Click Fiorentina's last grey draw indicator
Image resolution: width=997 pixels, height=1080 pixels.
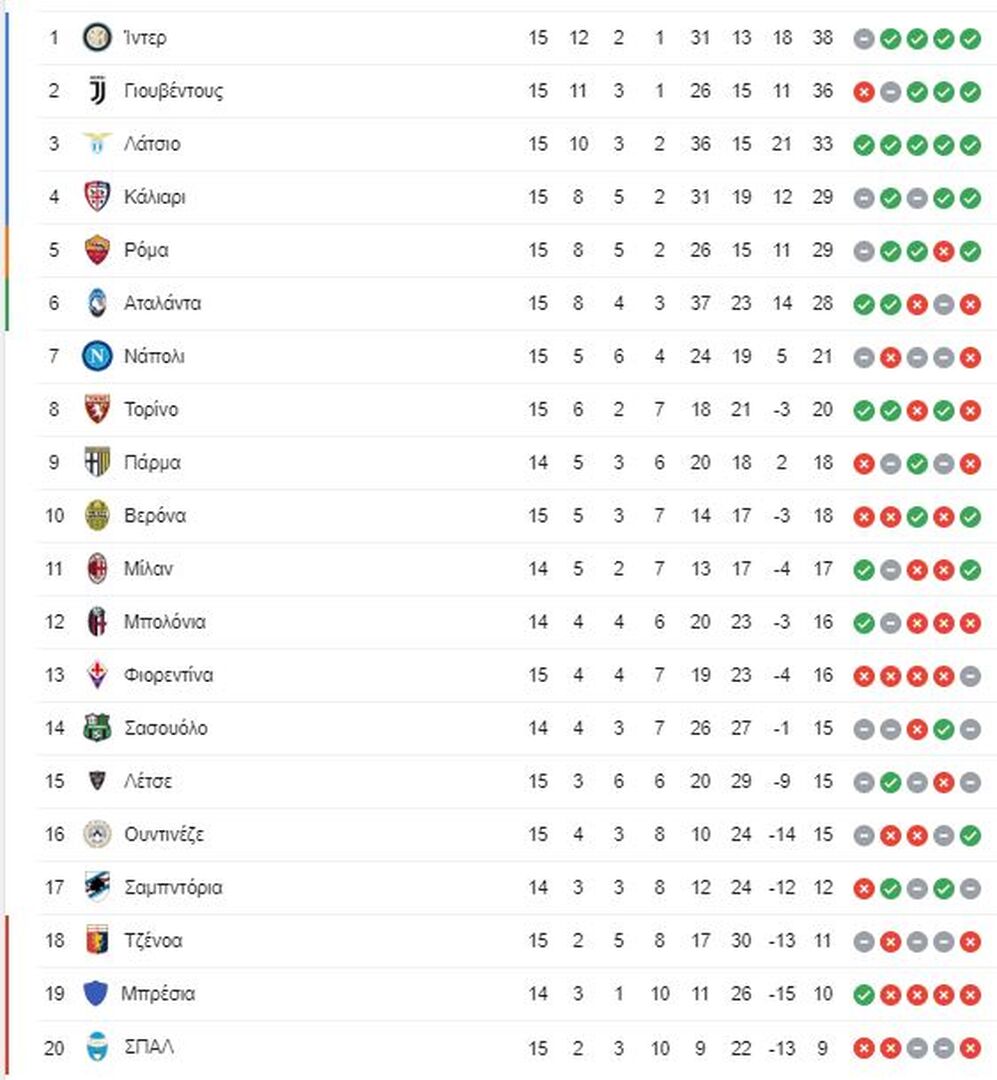[970, 676]
